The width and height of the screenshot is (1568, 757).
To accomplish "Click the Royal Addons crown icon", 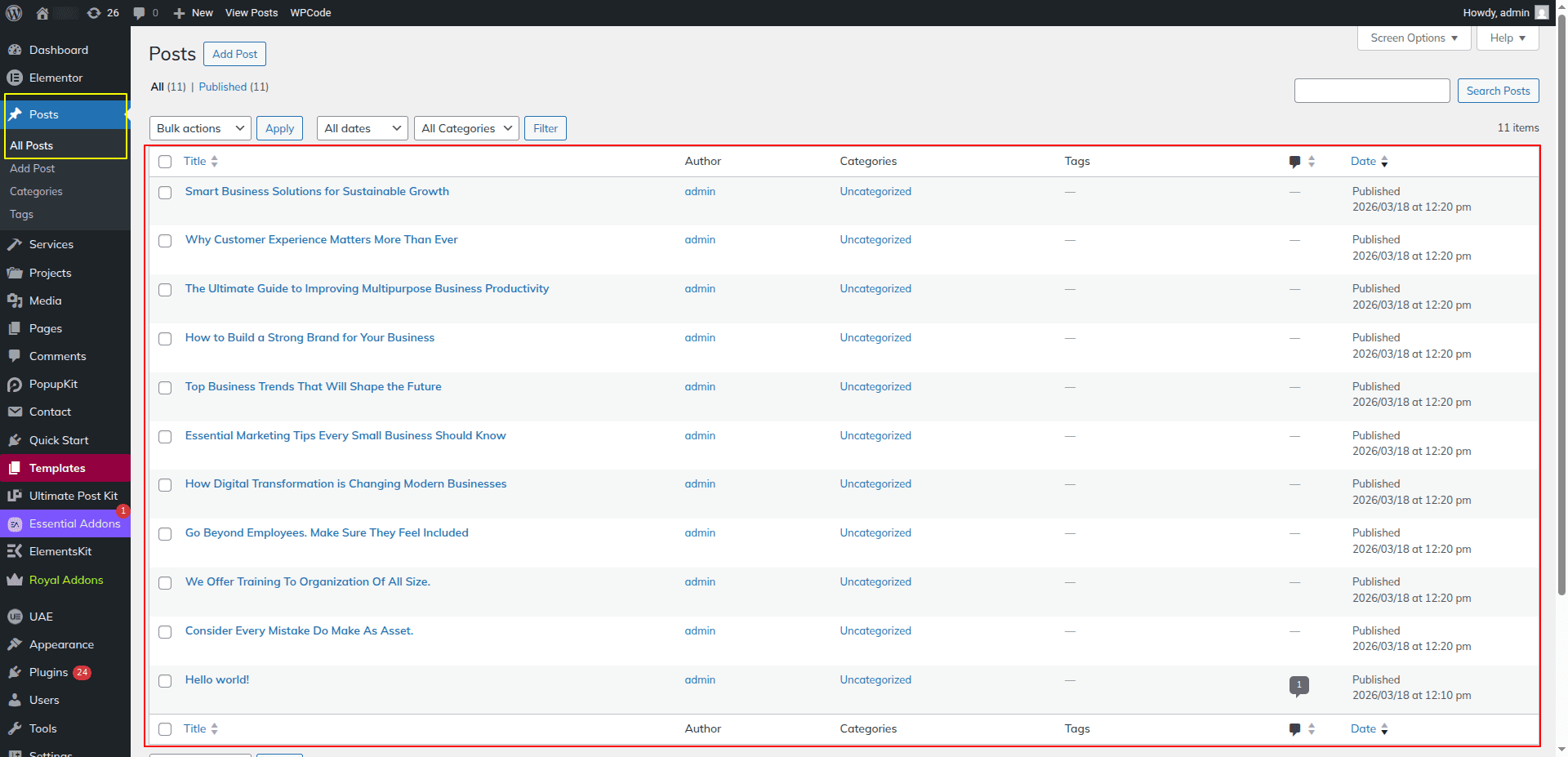I will tap(15, 580).
